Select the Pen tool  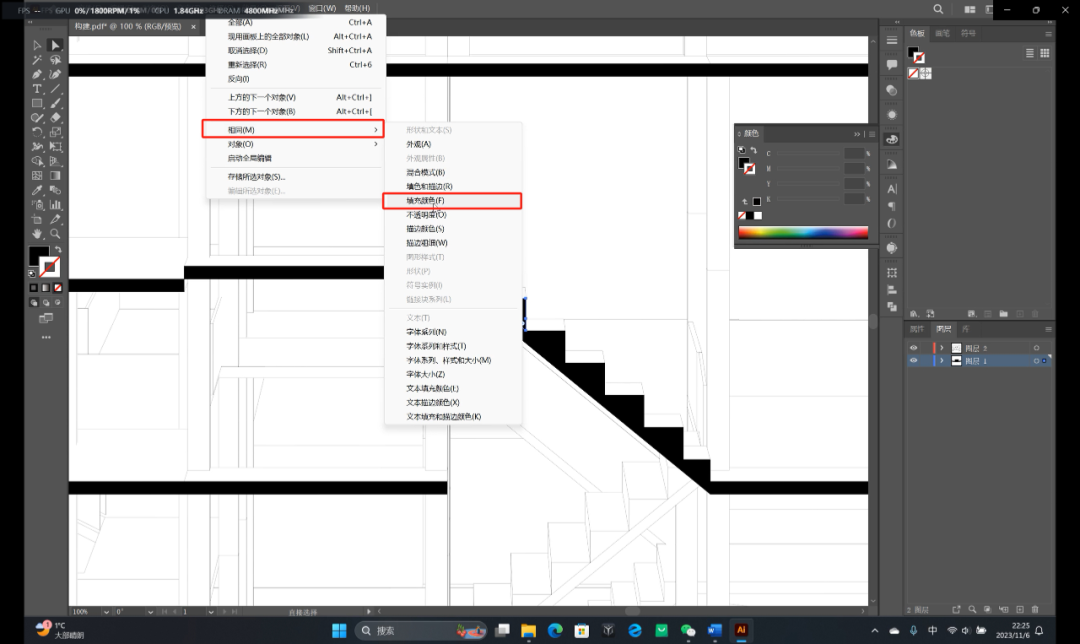click(x=37, y=74)
